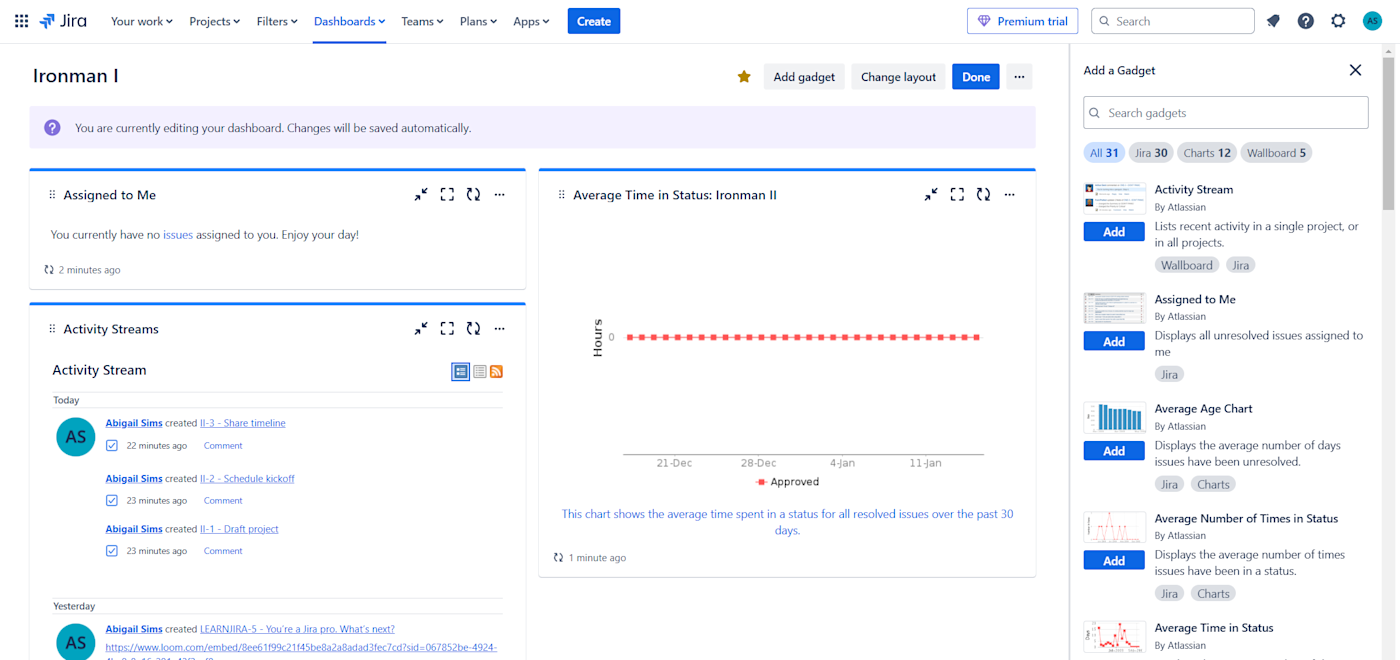Screen dimensions: 1400x660
Task: Select the Jira 30 gadget filter
Action: click(1151, 153)
